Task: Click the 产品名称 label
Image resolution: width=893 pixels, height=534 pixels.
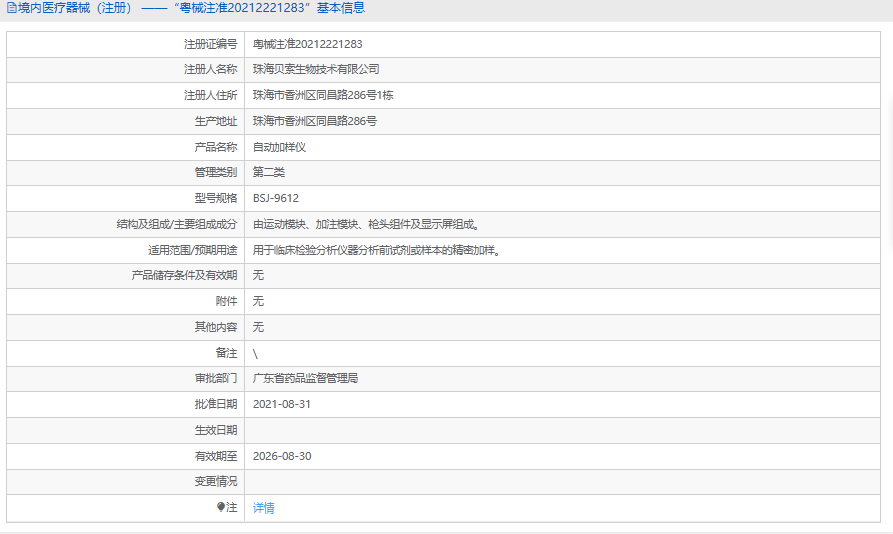Action: [216, 147]
